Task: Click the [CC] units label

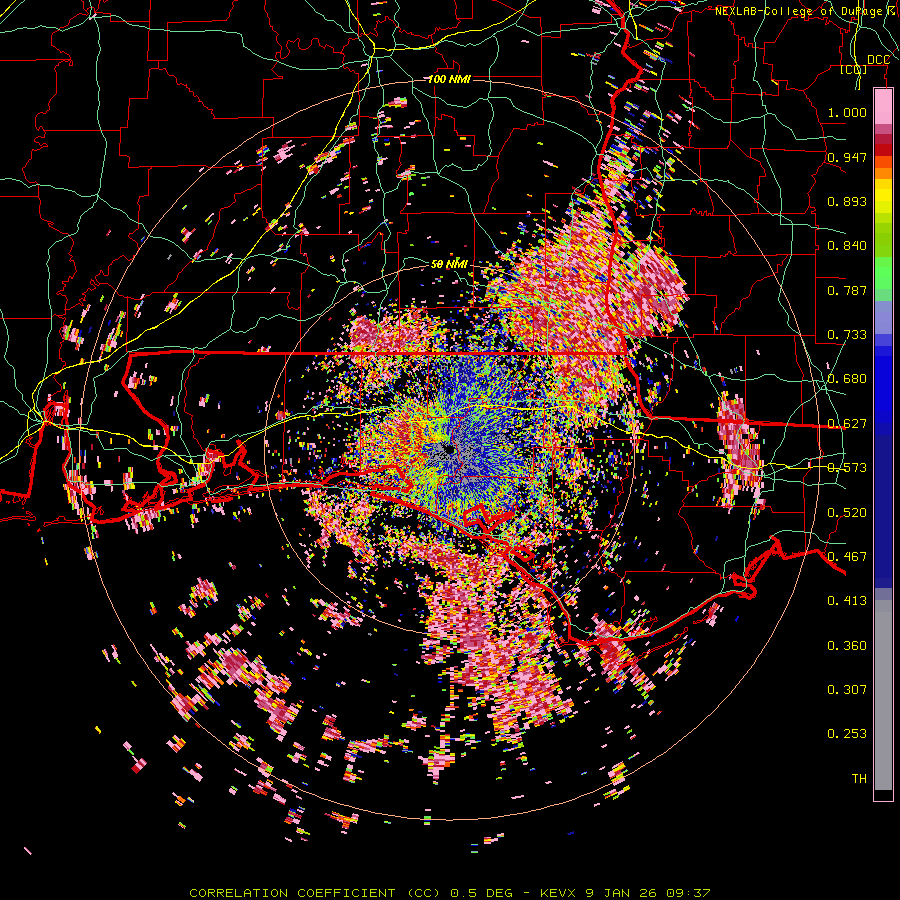Action: [854, 69]
